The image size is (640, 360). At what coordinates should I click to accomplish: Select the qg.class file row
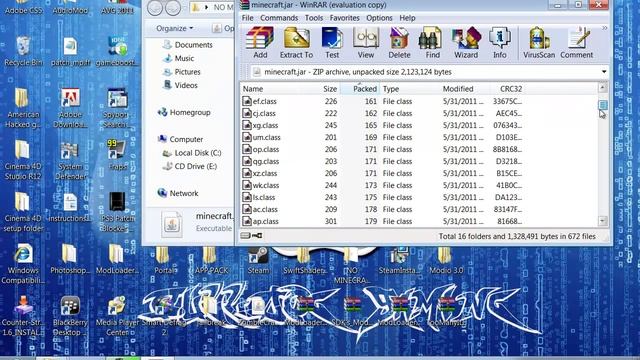tap(382, 161)
